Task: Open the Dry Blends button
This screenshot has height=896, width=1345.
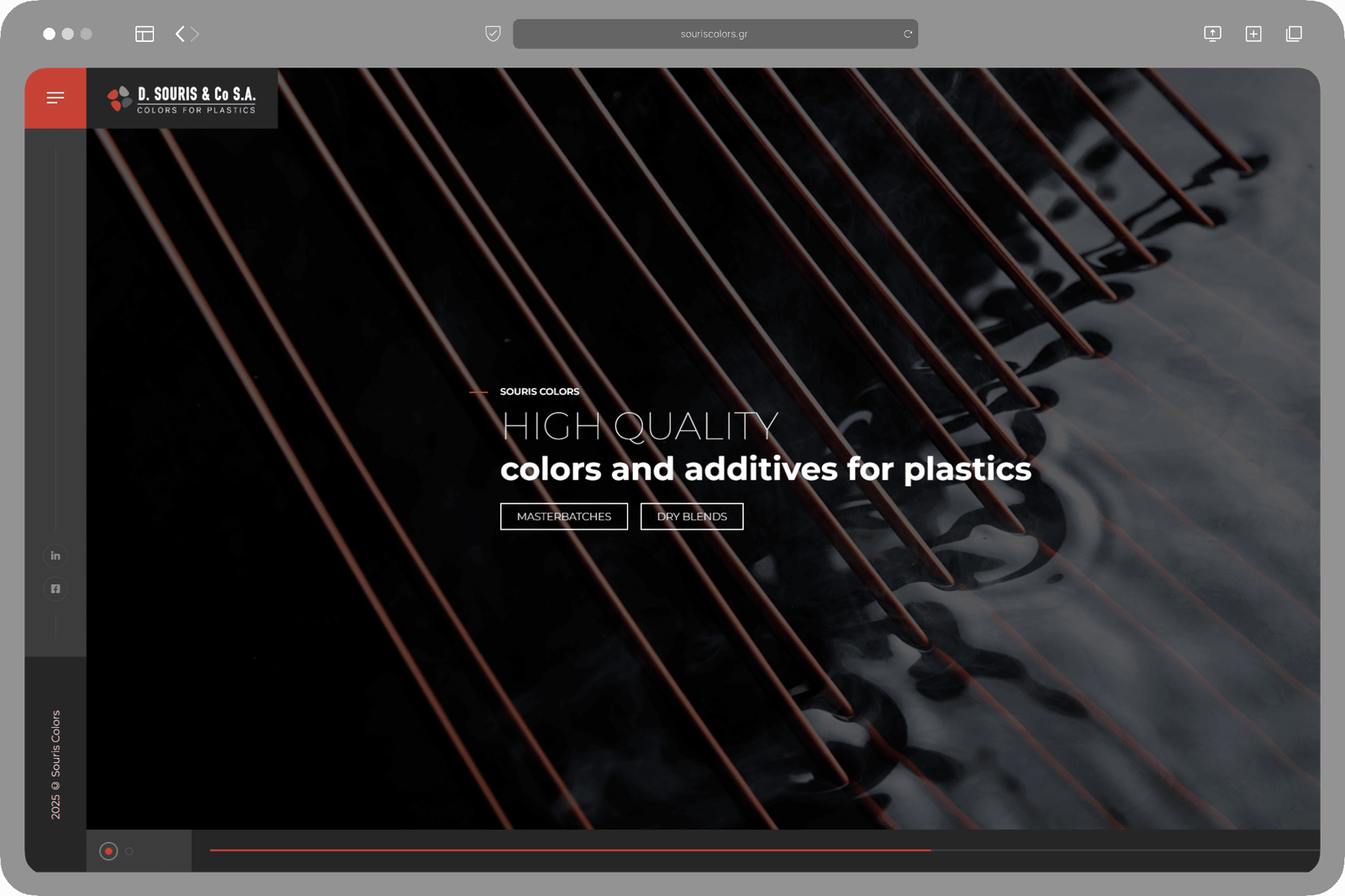Action: click(692, 516)
